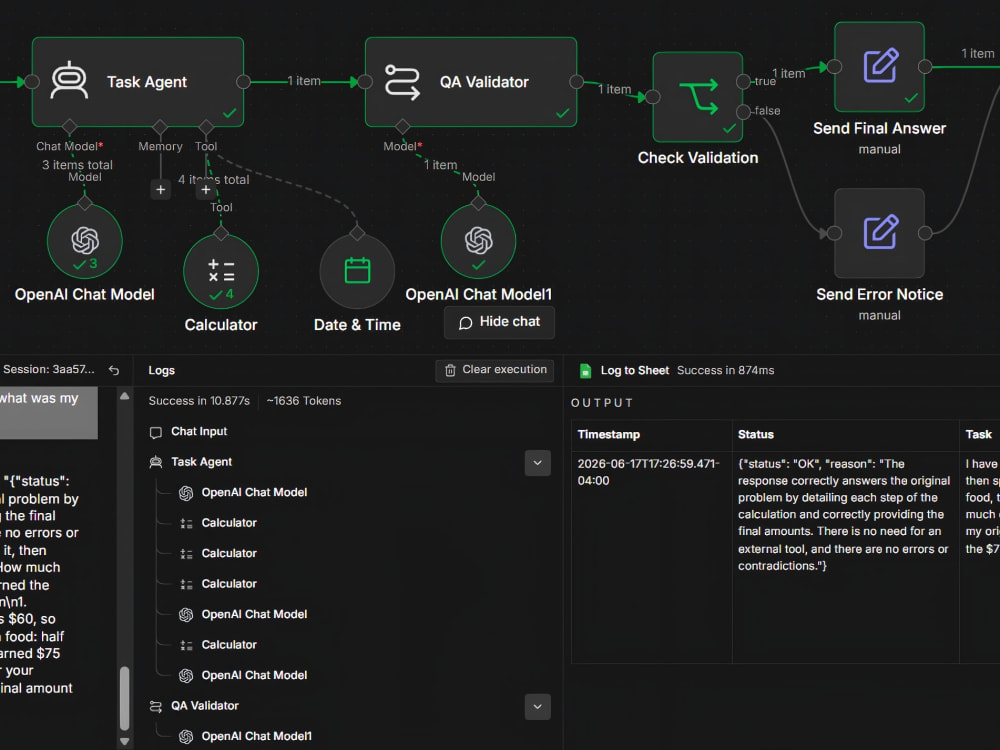
Task: Select the Calculator tool node circle
Action: point(221,272)
